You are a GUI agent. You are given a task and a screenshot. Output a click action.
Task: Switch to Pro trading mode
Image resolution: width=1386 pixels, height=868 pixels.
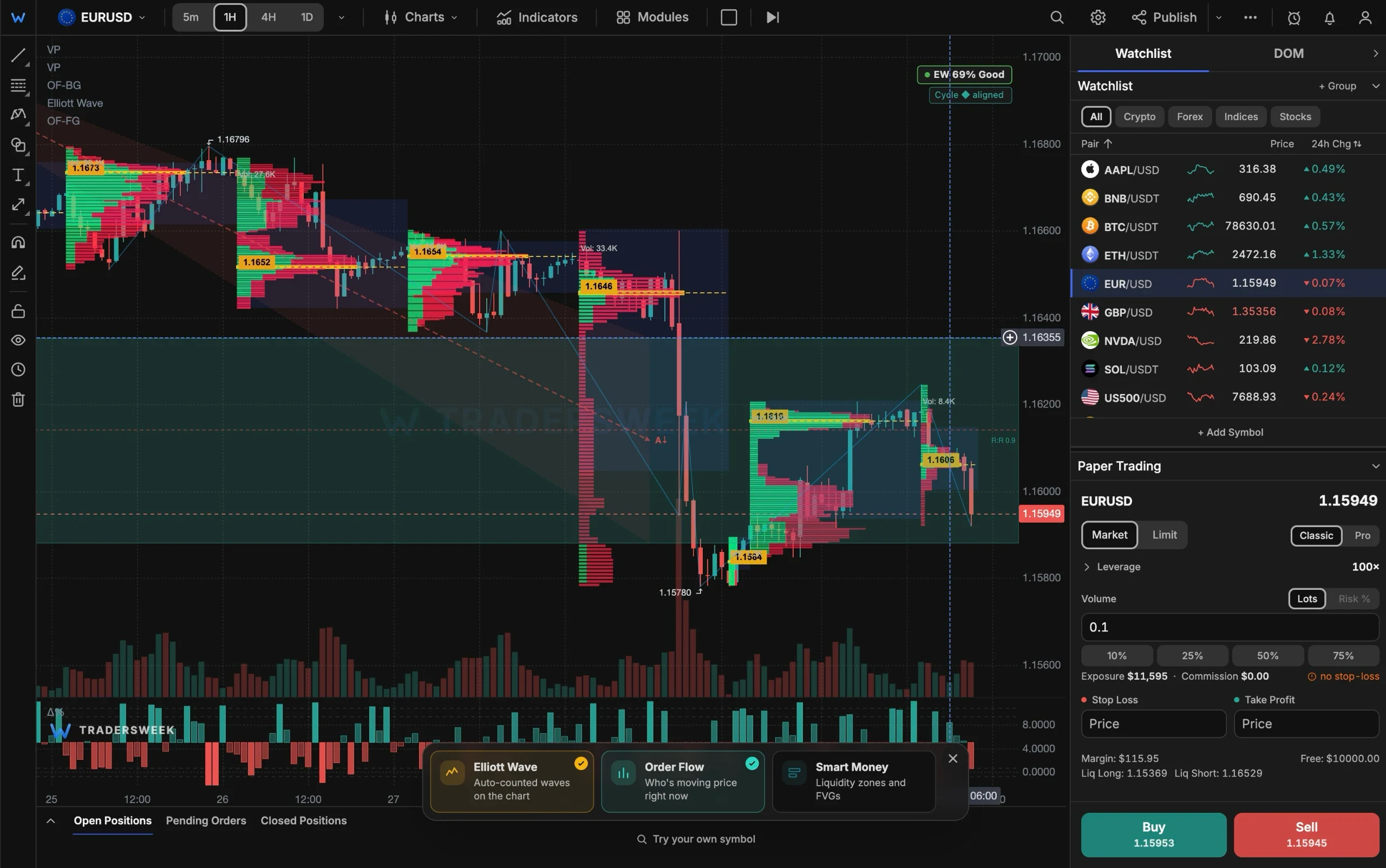(1362, 535)
